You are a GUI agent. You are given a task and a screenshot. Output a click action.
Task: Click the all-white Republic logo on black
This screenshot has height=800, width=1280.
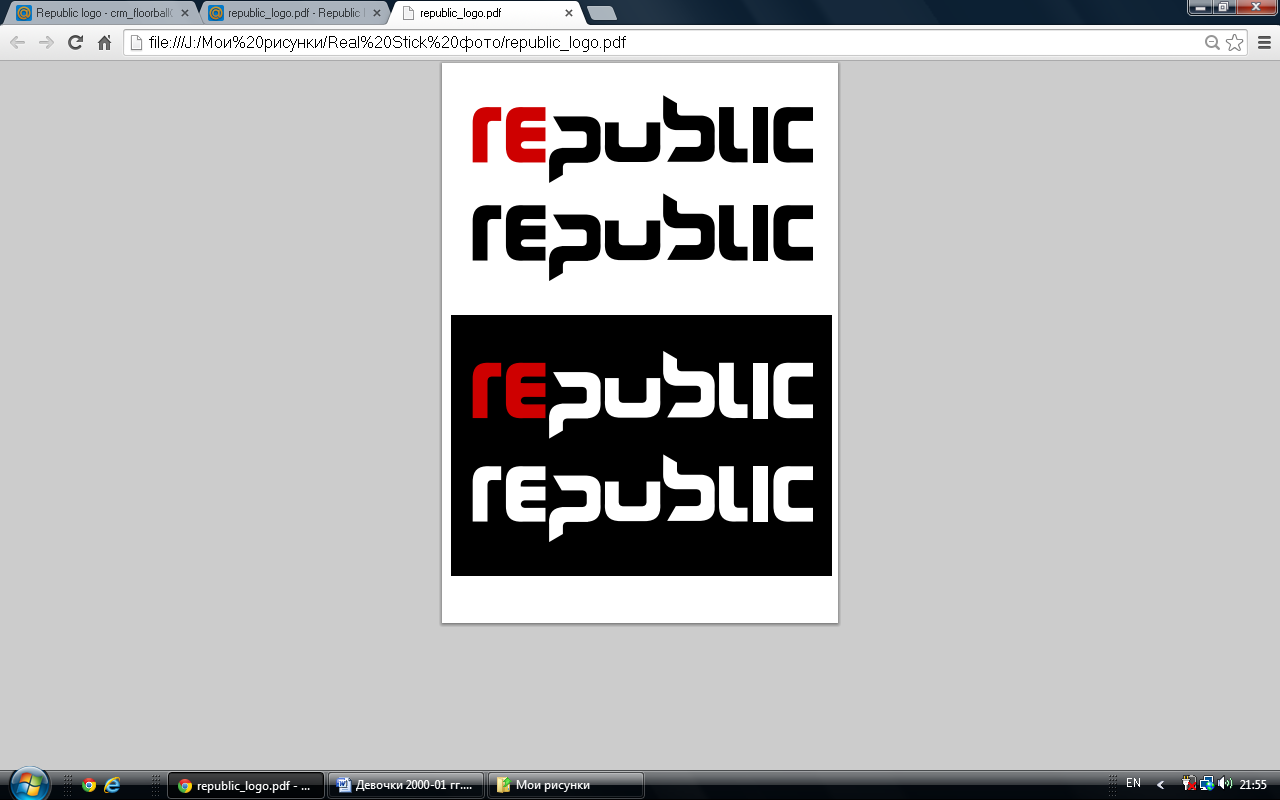tap(642, 498)
